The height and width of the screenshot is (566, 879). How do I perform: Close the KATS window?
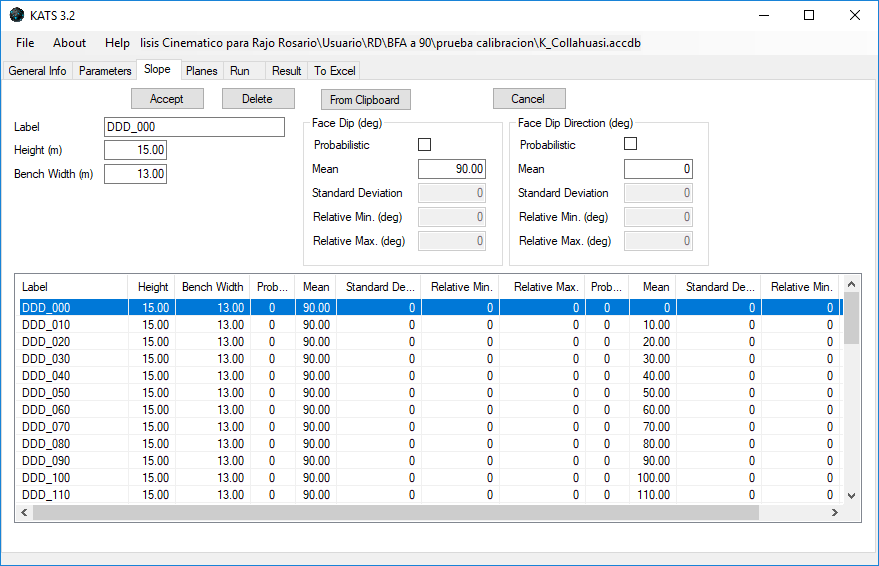tap(854, 15)
